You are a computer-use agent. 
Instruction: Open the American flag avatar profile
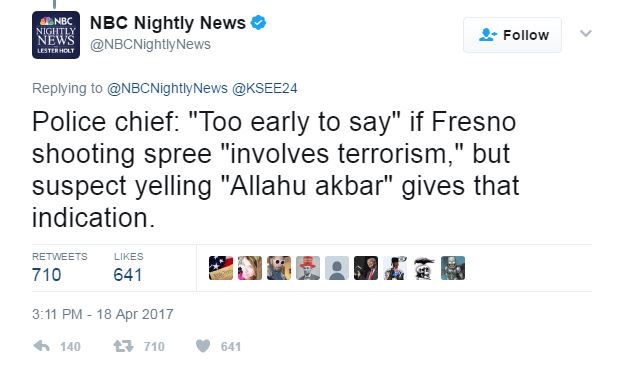tap(221, 268)
